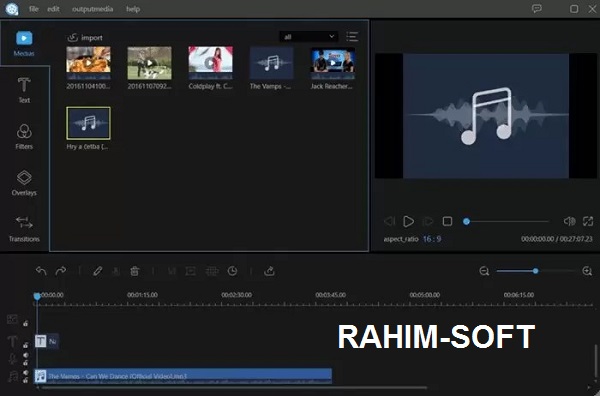Click the music note track icon
Image resolution: width=600 pixels, height=396 pixels.
coord(13,376)
